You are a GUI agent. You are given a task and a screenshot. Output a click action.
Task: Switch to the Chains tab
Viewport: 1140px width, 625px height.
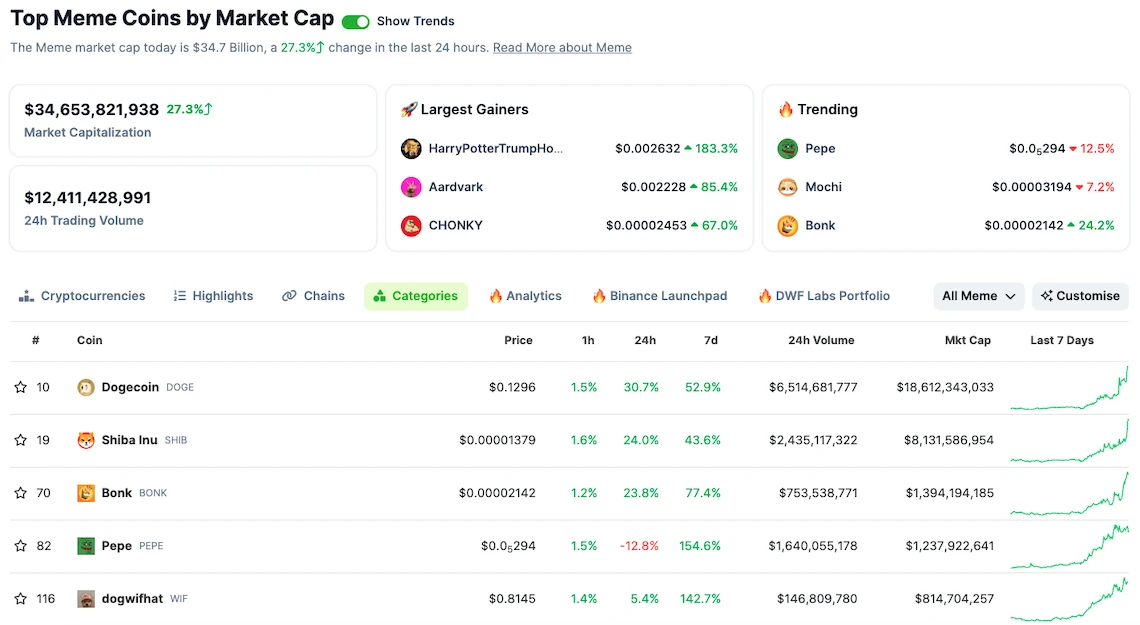(x=313, y=297)
